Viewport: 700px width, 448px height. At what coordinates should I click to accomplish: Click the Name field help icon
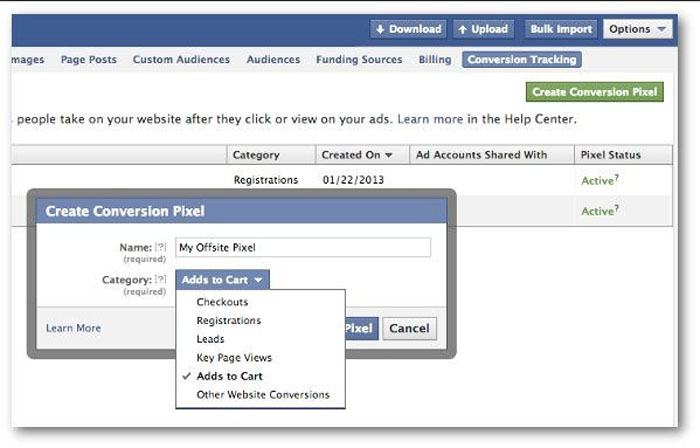pos(160,246)
